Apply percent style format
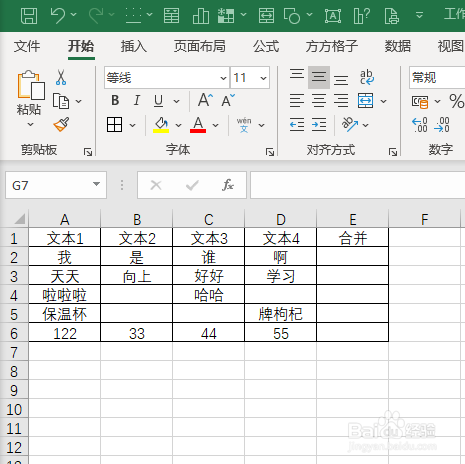The height and width of the screenshot is (464, 465). (x=456, y=101)
